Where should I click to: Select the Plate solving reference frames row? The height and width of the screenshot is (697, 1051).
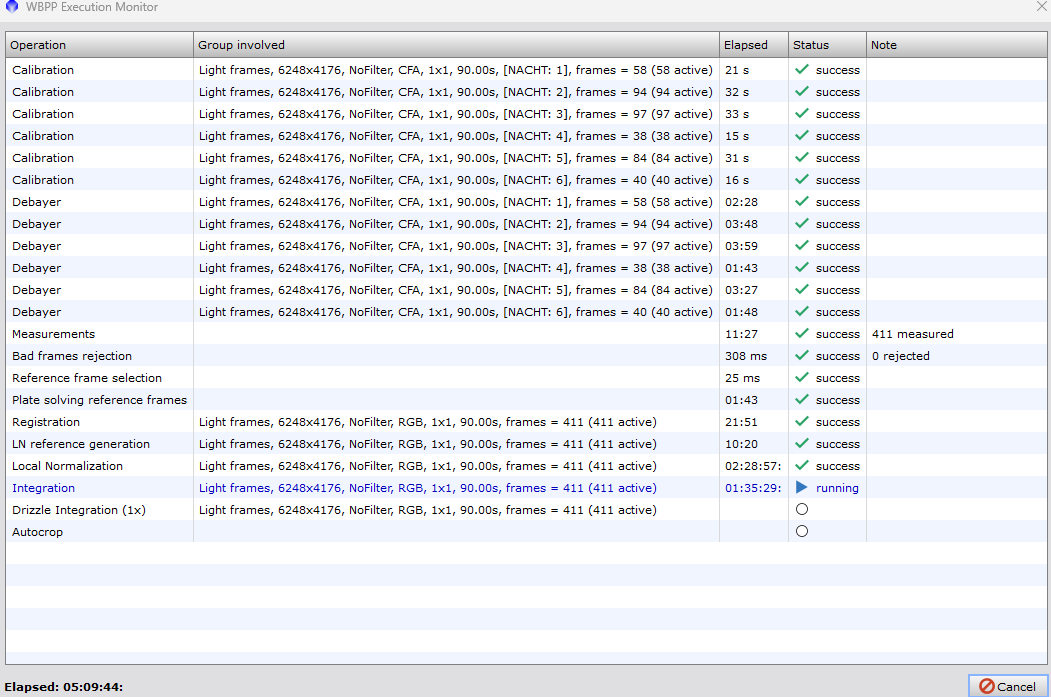[x=526, y=399]
